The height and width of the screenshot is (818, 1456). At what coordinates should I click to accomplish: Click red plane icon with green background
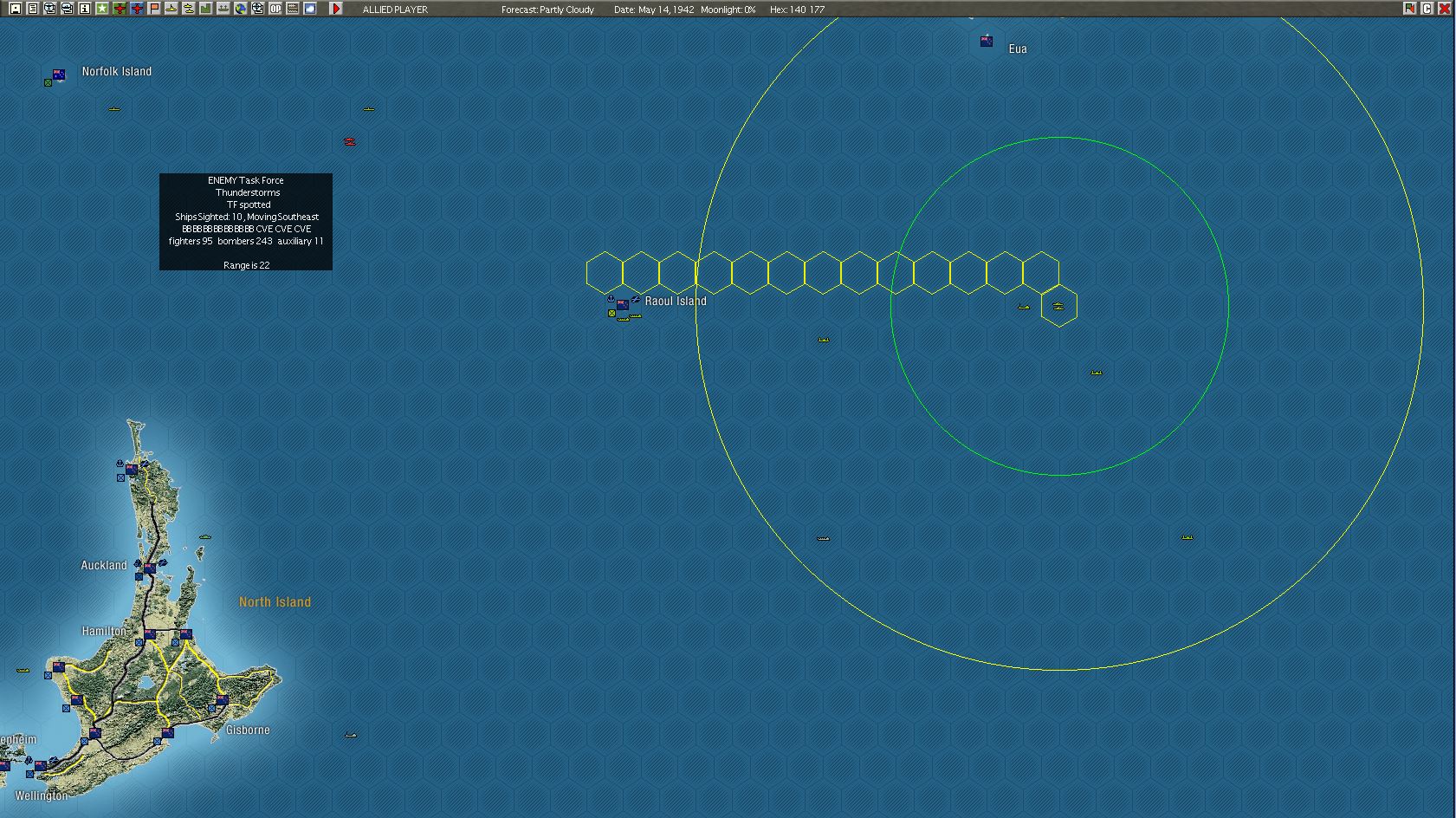119,9
